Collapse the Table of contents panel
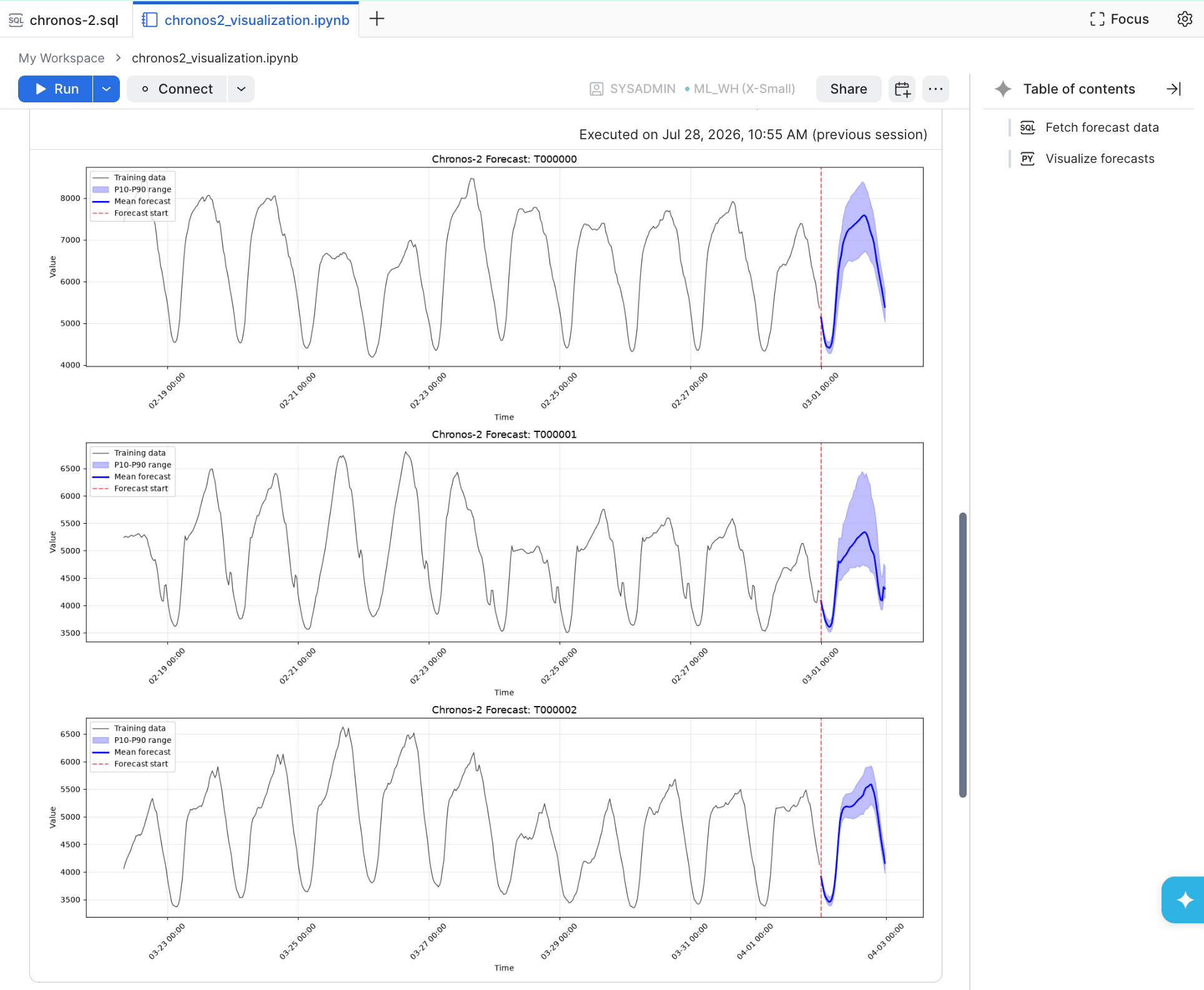 [1173, 89]
